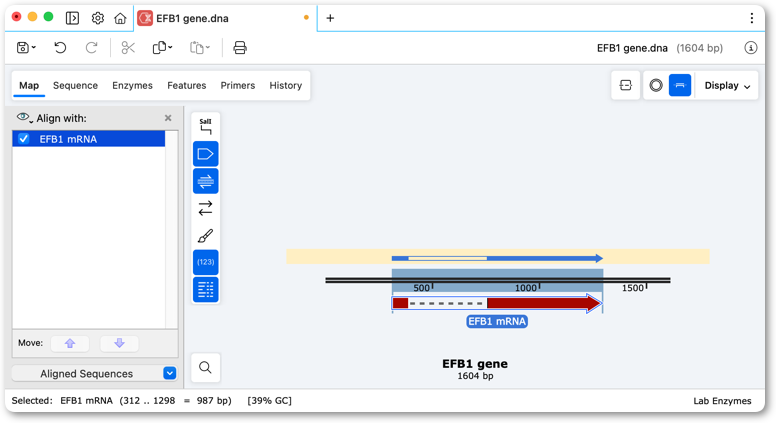The height and width of the screenshot is (423, 776).
Task: Toggle features display icon
Action: 205,154
